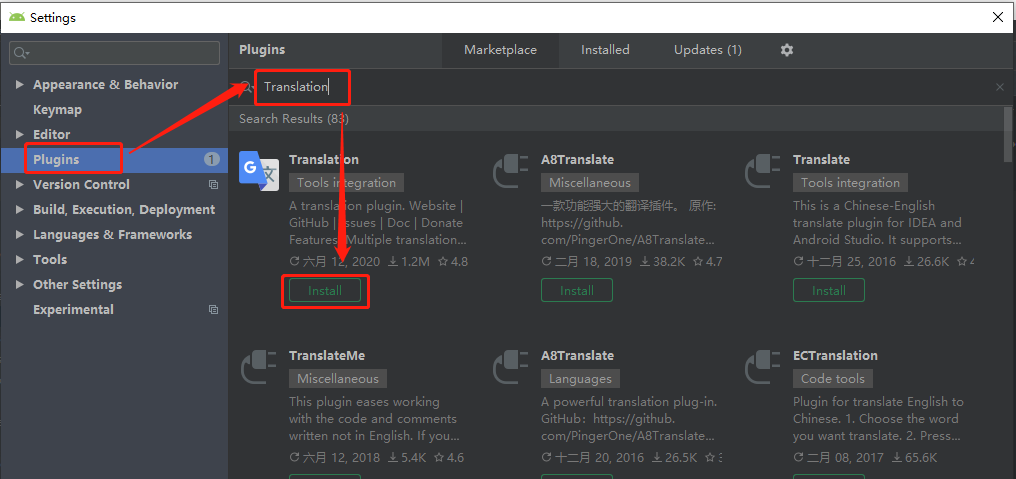Viewport: 1016px width, 479px height.
Task: Click the first A8Translate plug icon
Action: click(x=512, y=170)
